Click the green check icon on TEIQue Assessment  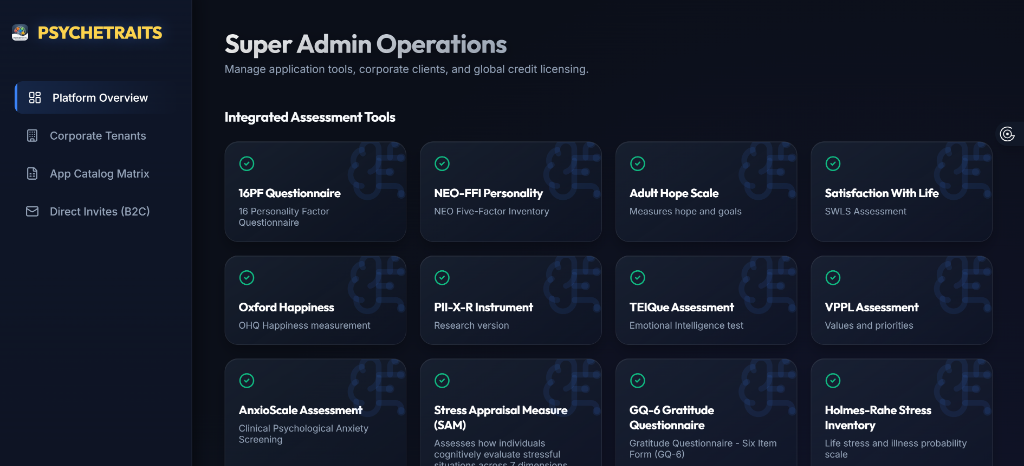click(x=637, y=278)
